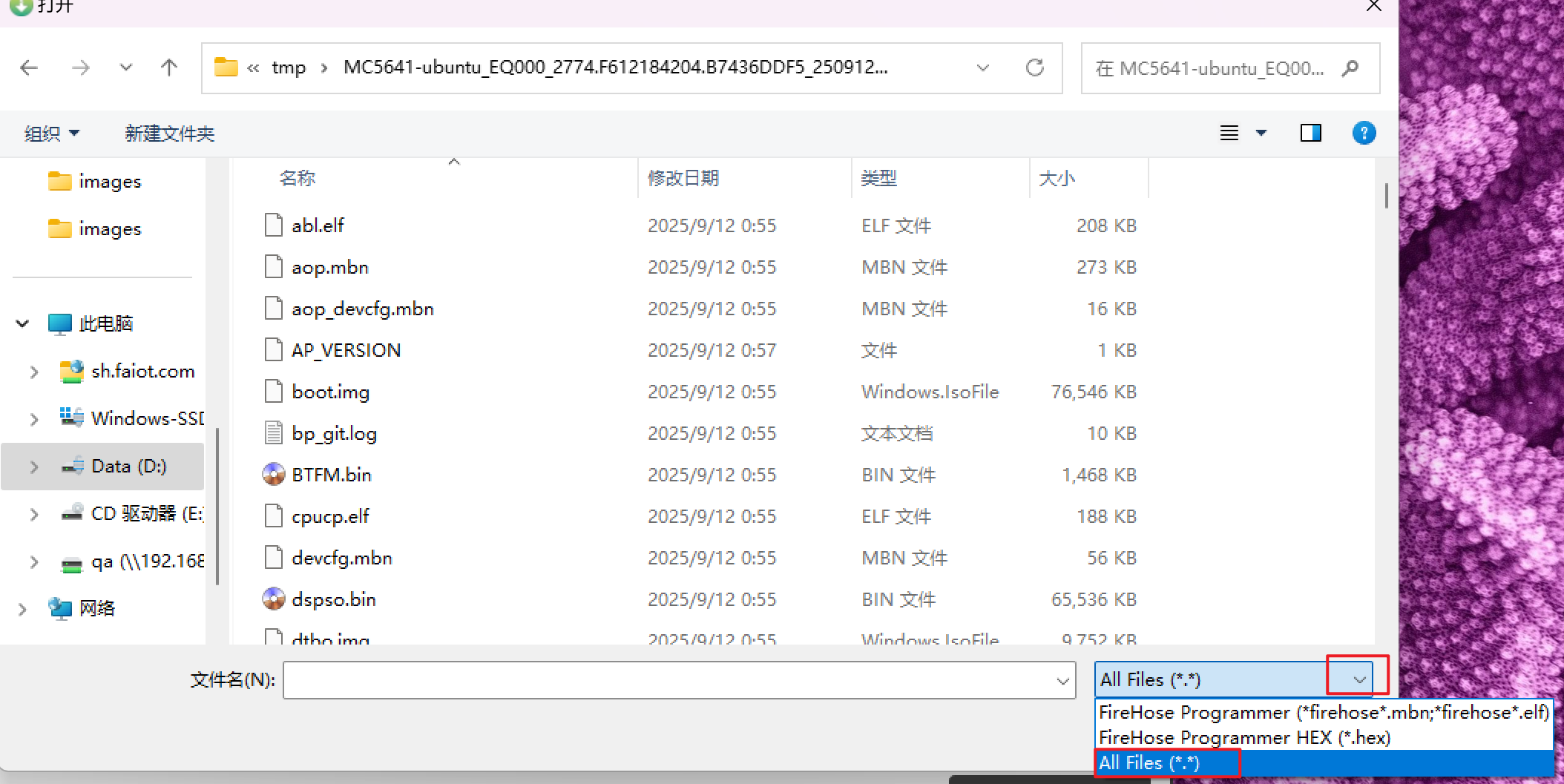The image size is (1564, 784).
Task: Select the MC5641-ubuntu_EQ000 breadcrumb segment
Action: (x=616, y=67)
